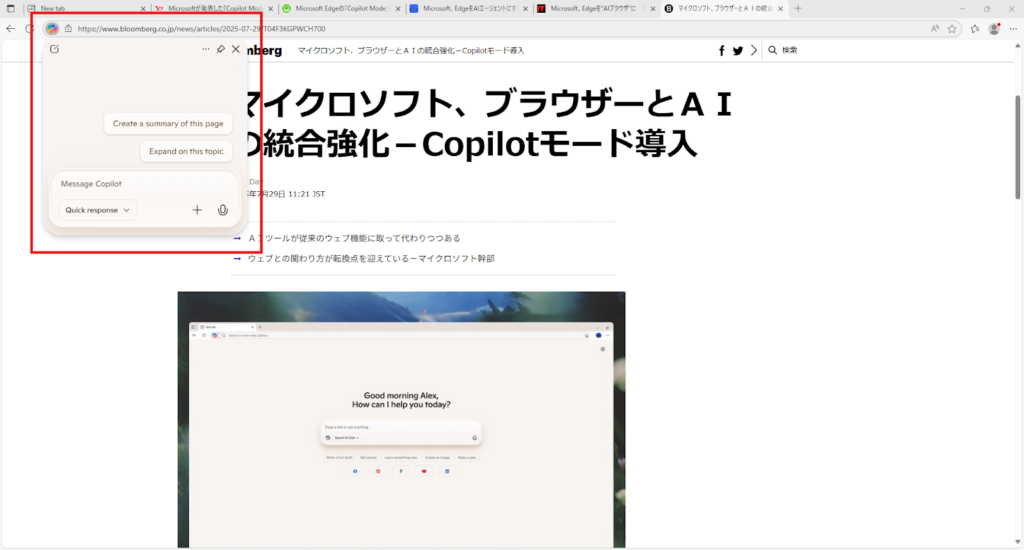Click the article headline マイクロソフト、ブラウザーとAI
Image resolution: width=1024 pixels, height=550 pixels.
487,124
